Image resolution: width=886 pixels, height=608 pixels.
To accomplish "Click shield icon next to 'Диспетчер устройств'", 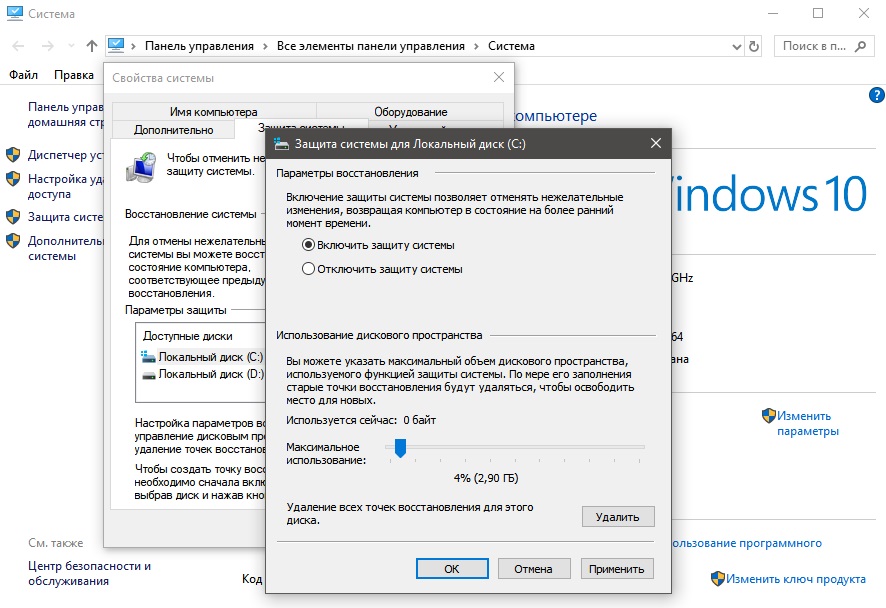I will [13, 155].
